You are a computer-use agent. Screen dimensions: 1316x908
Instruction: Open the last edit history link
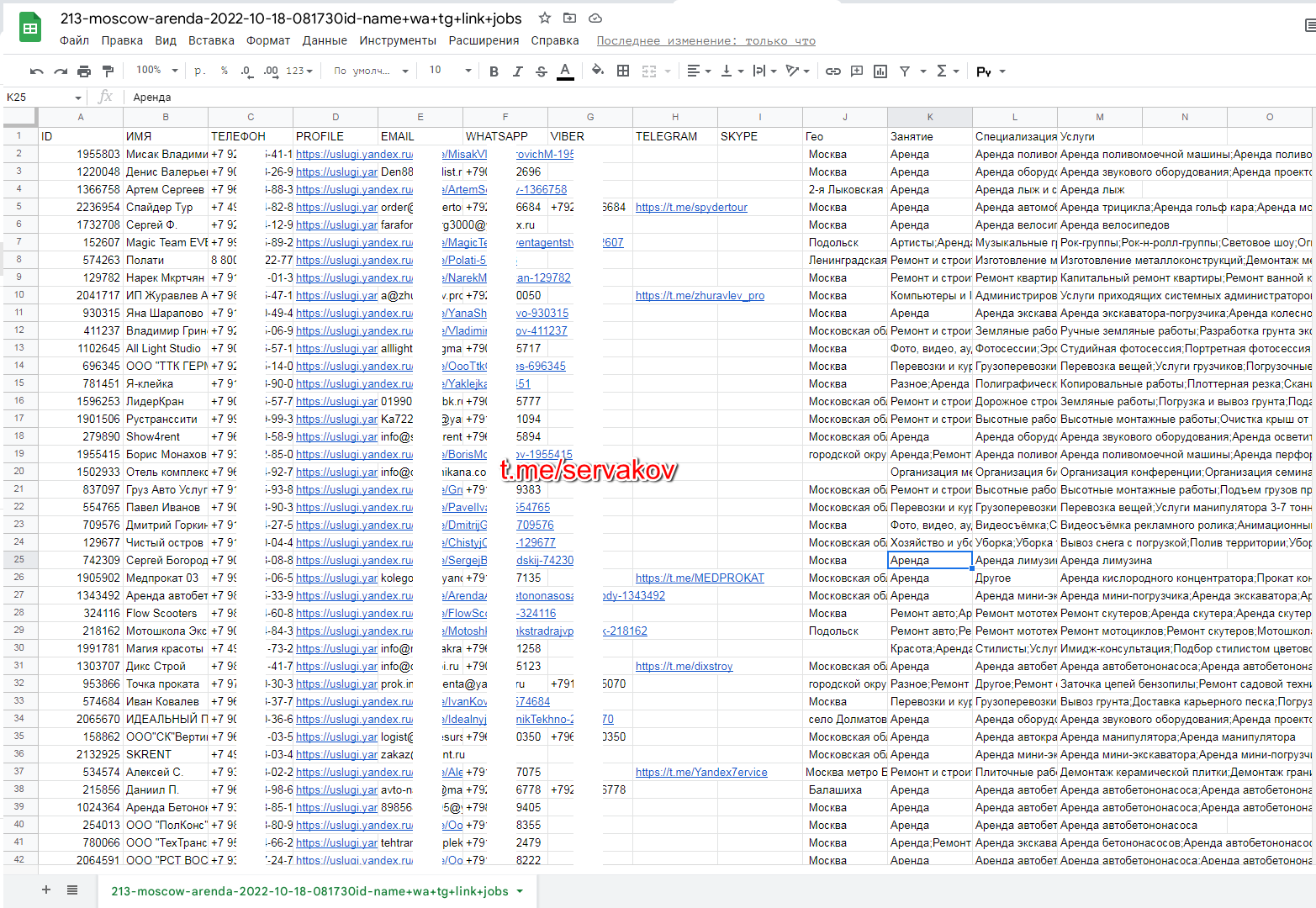(706, 40)
